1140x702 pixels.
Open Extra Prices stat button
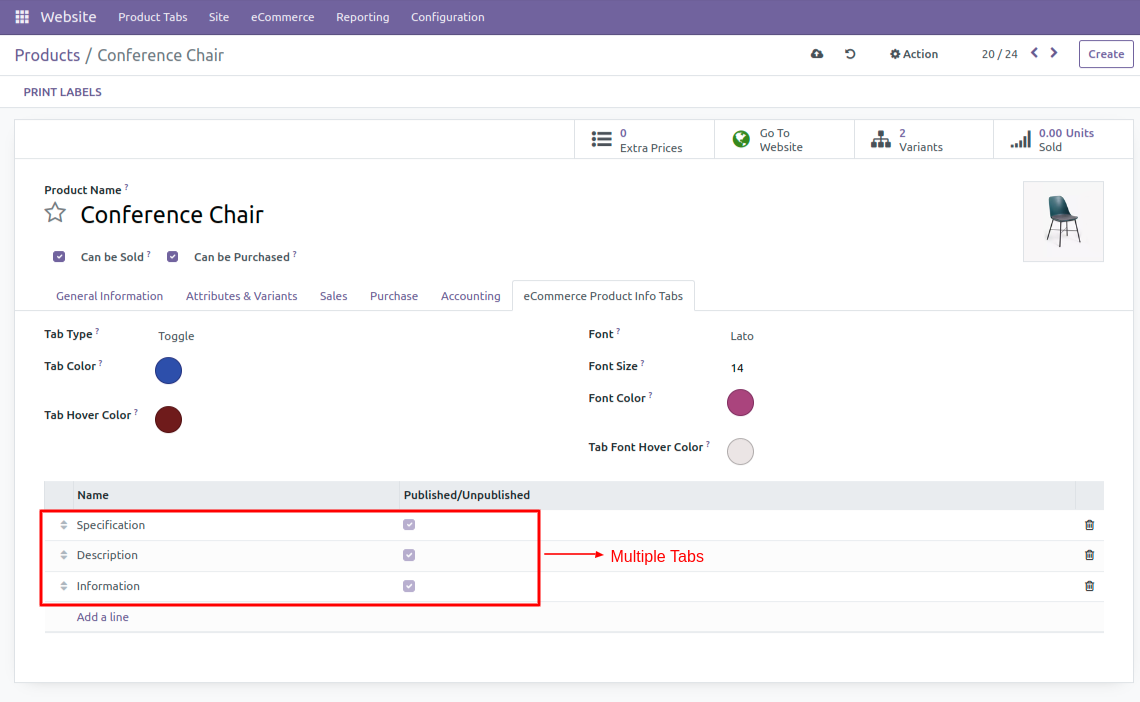[x=644, y=140]
